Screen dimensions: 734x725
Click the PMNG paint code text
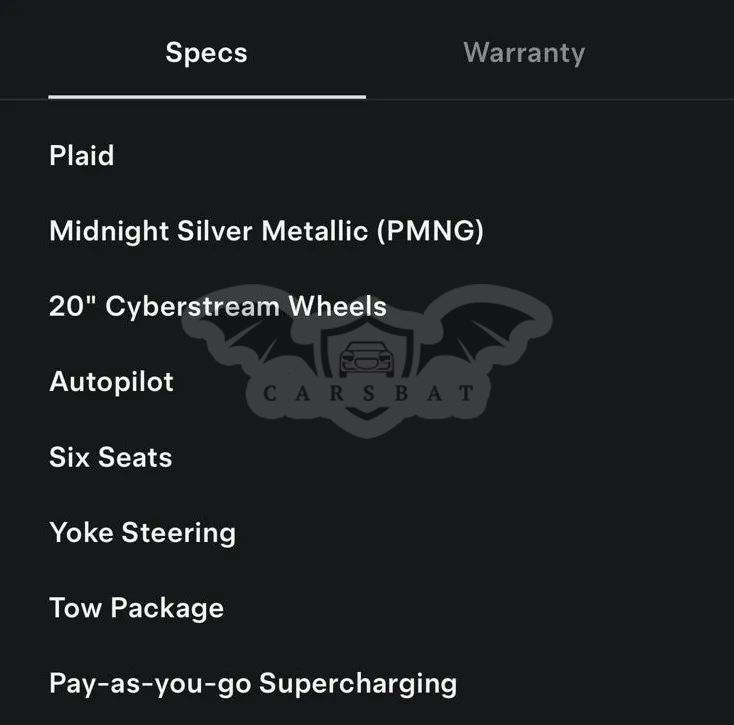click(x=430, y=231)
